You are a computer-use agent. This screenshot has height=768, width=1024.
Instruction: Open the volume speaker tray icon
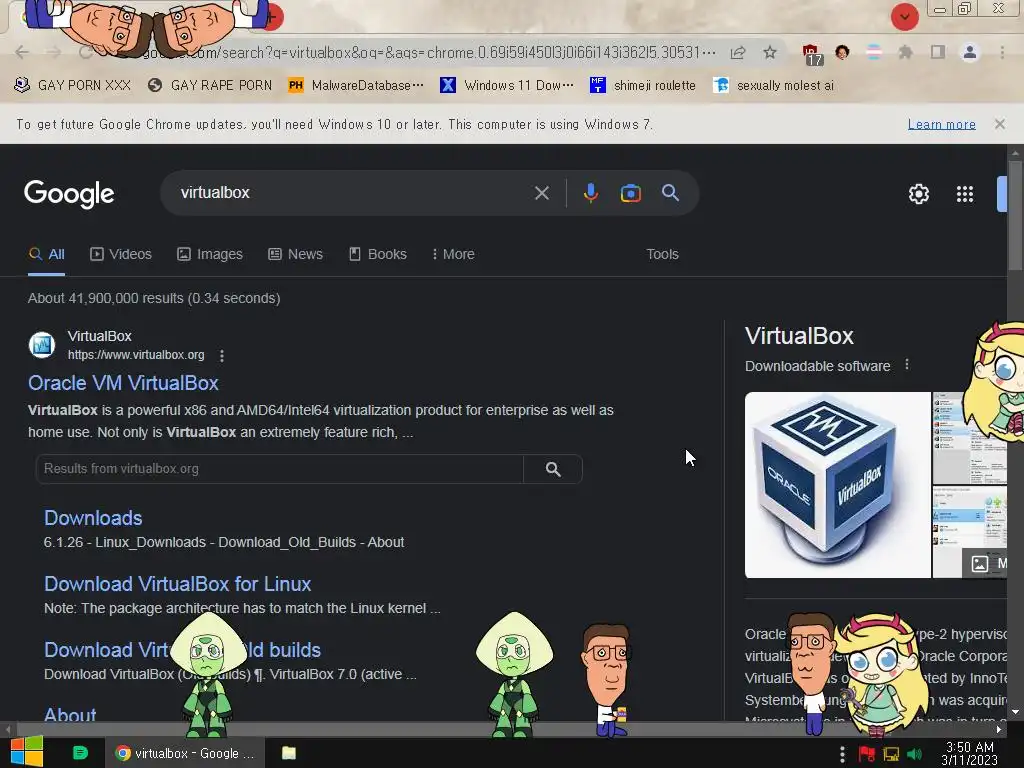pos(914,754)
